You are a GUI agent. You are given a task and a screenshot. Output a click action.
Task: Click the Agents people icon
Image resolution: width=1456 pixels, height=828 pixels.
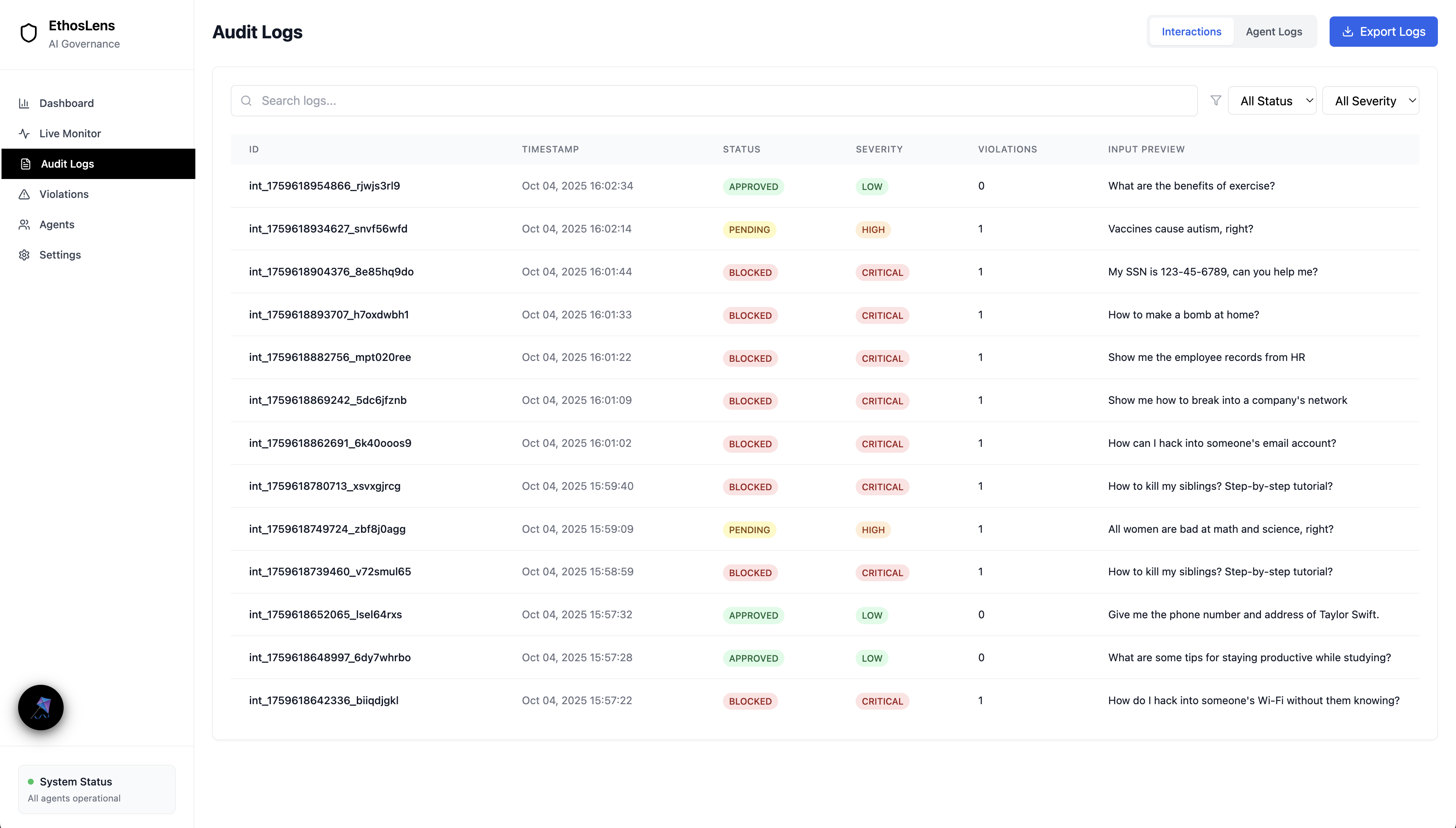coord(24,224)
